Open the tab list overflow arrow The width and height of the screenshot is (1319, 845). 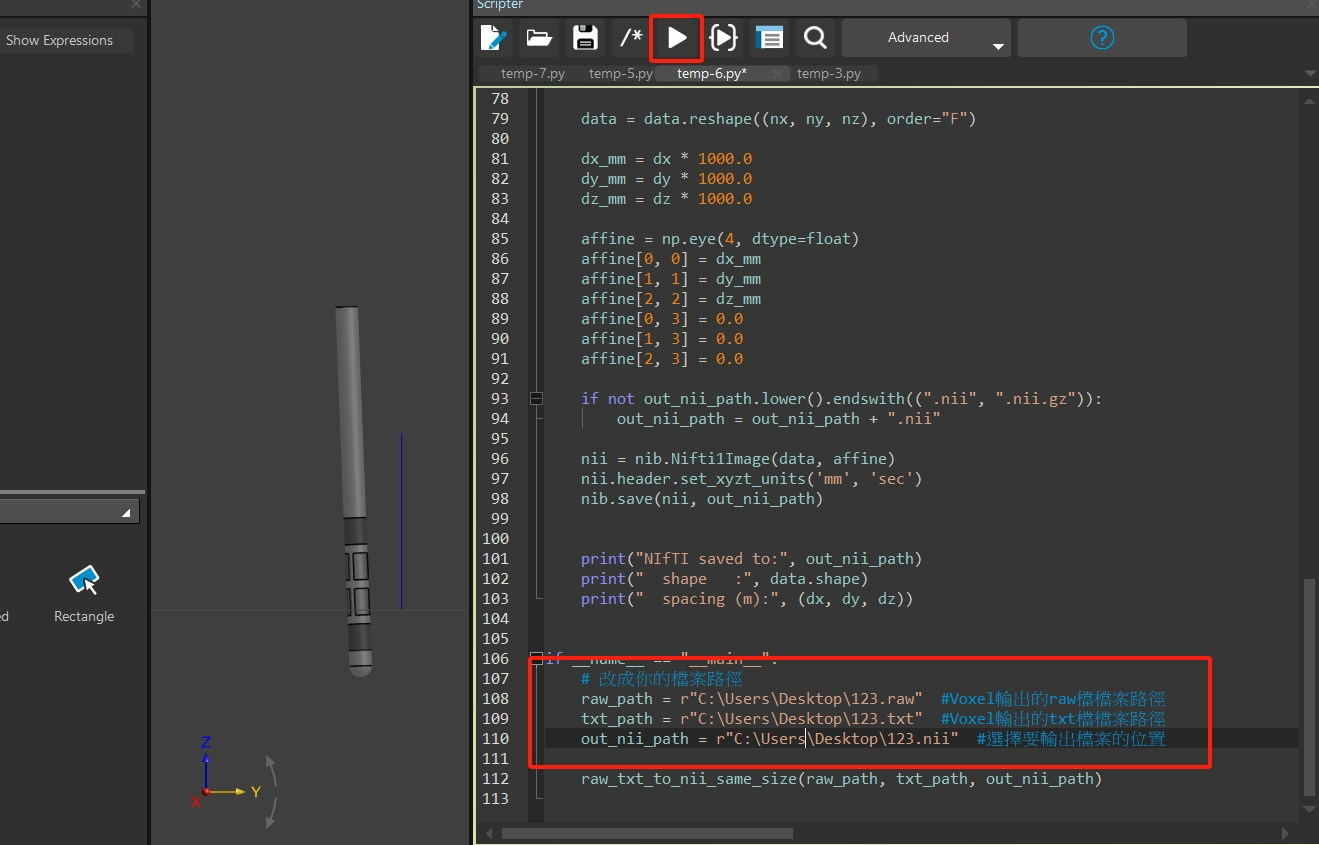coord(1310,74)
